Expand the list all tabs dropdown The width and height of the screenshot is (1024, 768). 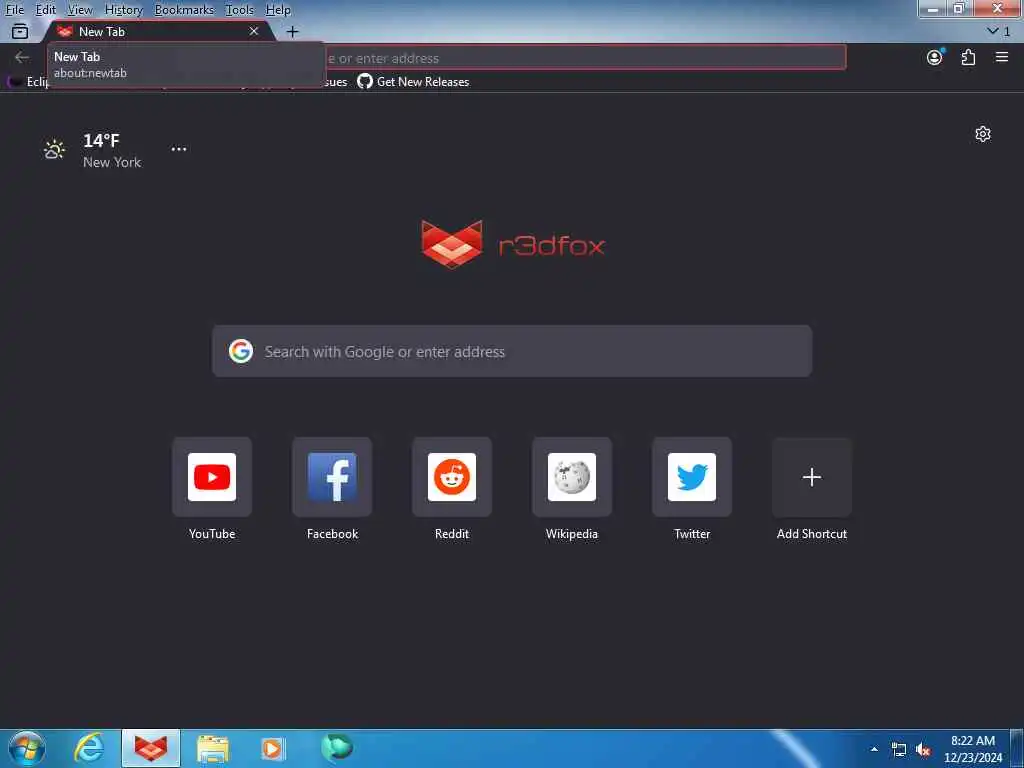click(x=999, y=31)
